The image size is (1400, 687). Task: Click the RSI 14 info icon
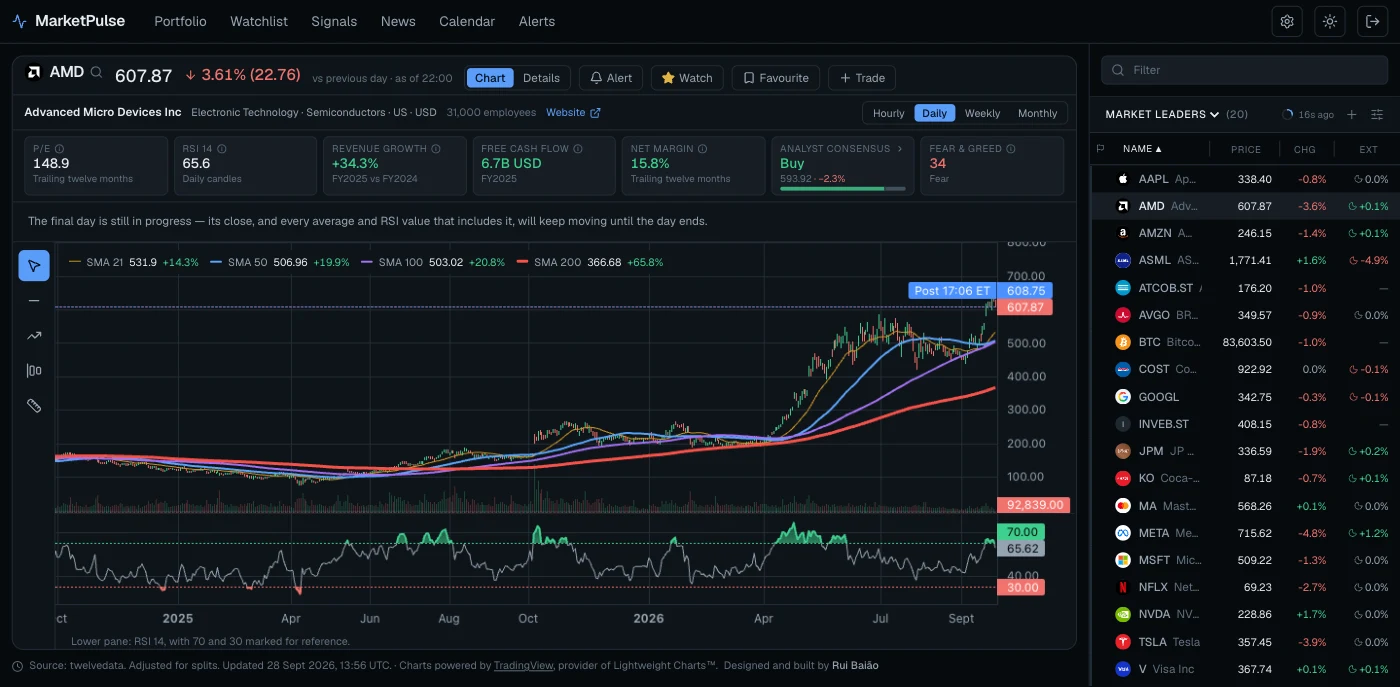tap(222, 149)
